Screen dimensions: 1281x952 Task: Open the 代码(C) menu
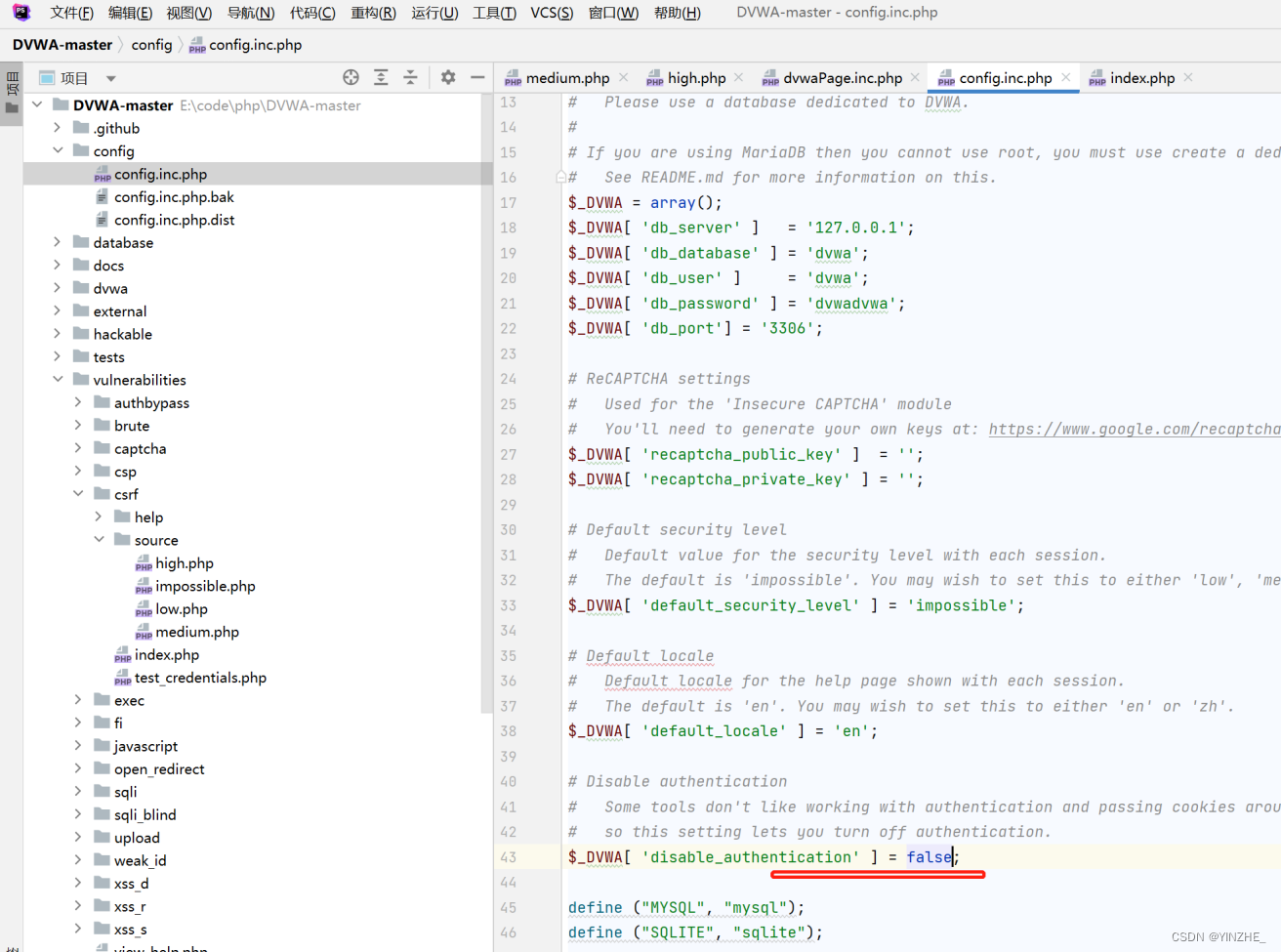312,13
